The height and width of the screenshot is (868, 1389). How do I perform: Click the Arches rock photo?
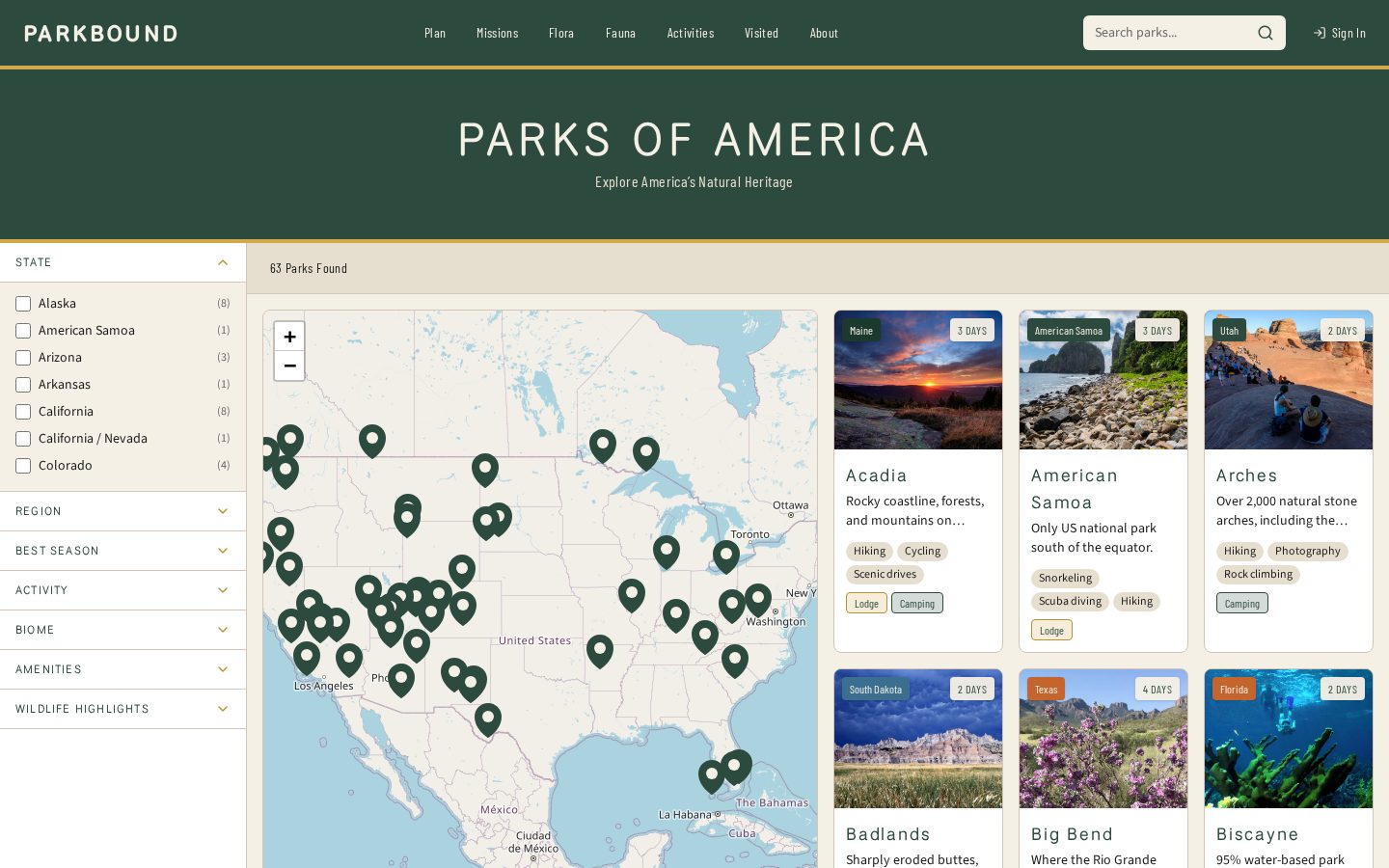[1289, 380]
